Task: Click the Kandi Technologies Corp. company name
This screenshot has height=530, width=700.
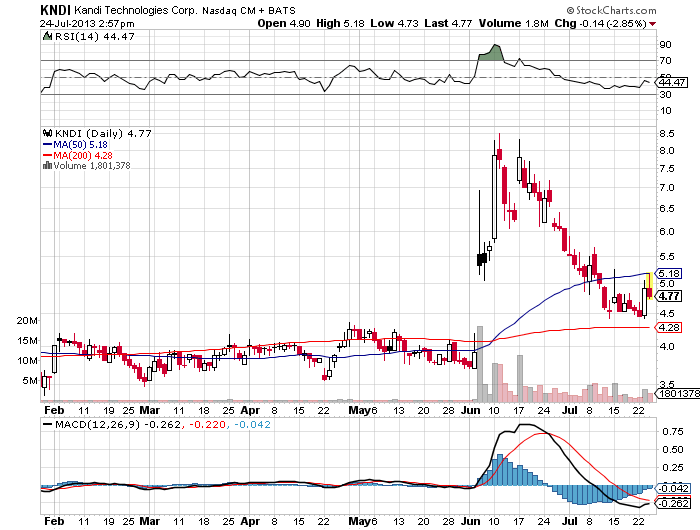Action: coord(136,10)
